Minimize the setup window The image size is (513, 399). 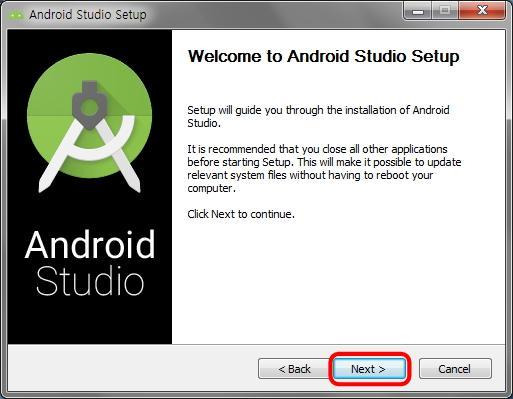point(418,10)
